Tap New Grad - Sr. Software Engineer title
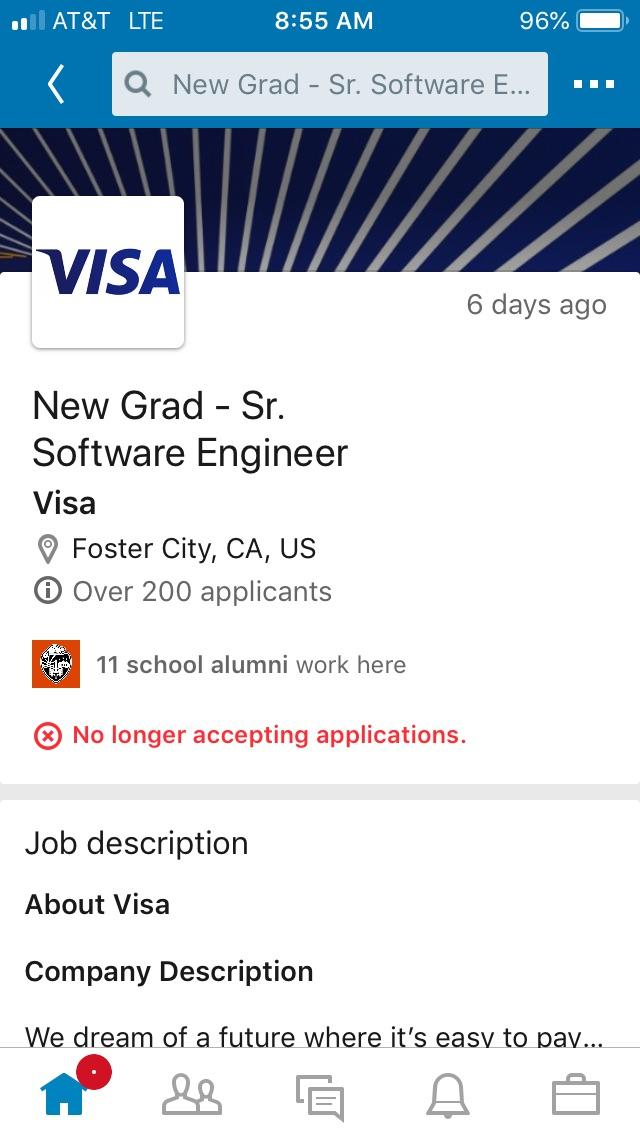Viewport: 640px width, 1136px height. tap(190, 429)
